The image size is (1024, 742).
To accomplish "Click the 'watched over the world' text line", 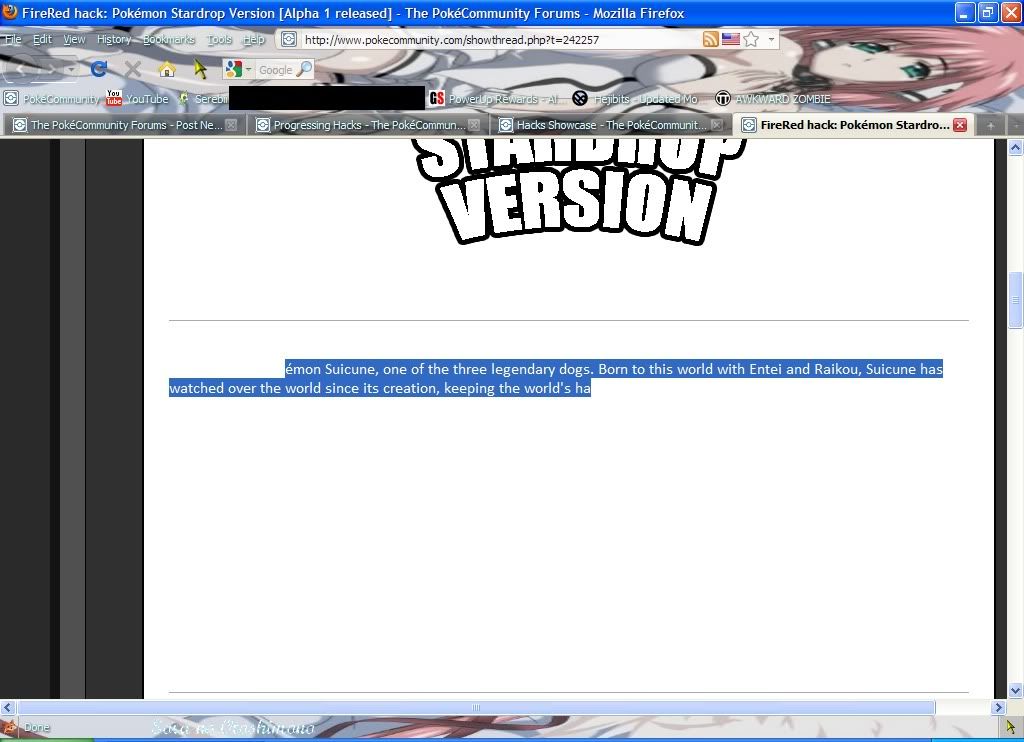I will click(x=379, y=388).
